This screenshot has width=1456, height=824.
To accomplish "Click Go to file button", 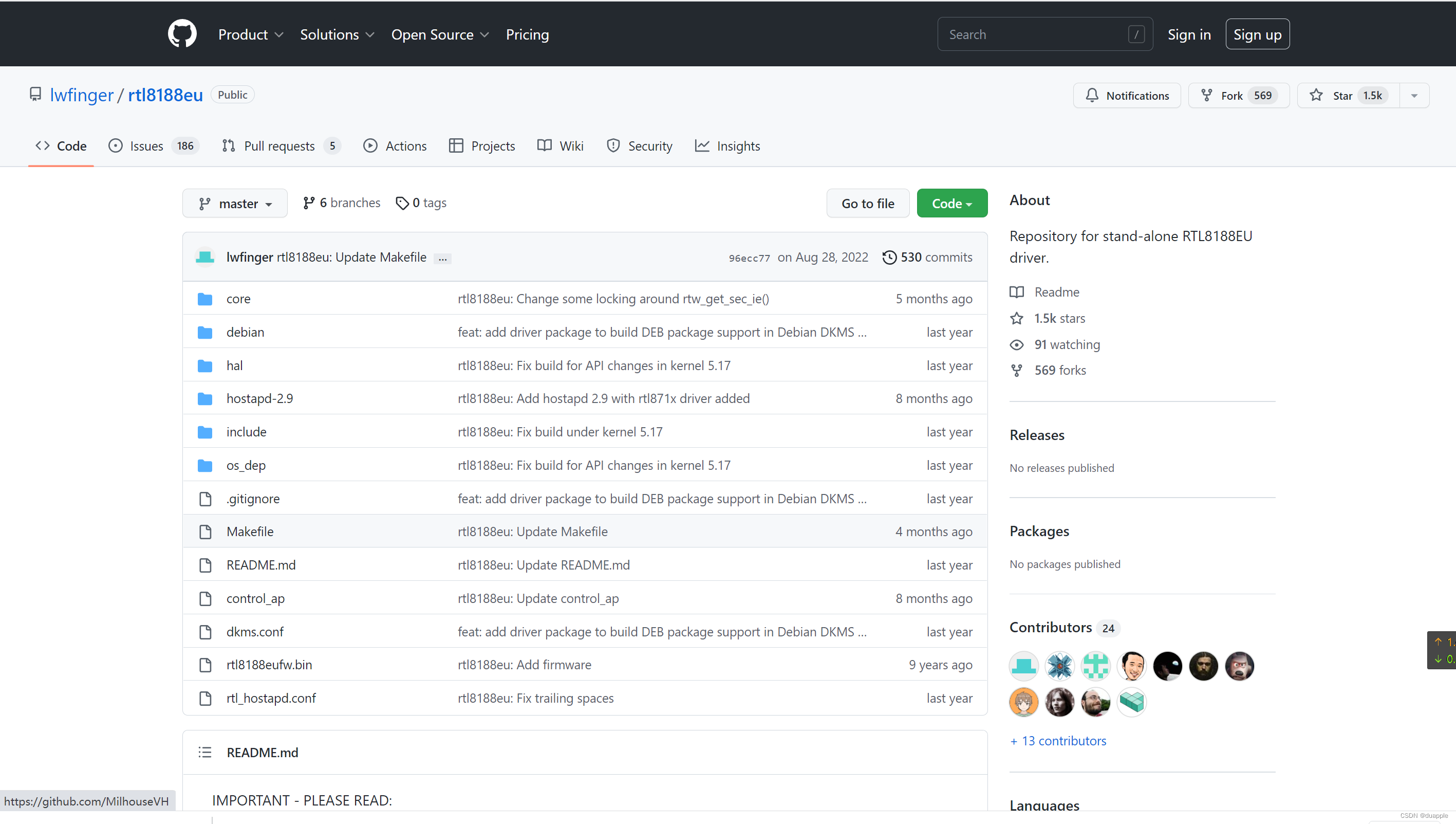I will 867,203.
